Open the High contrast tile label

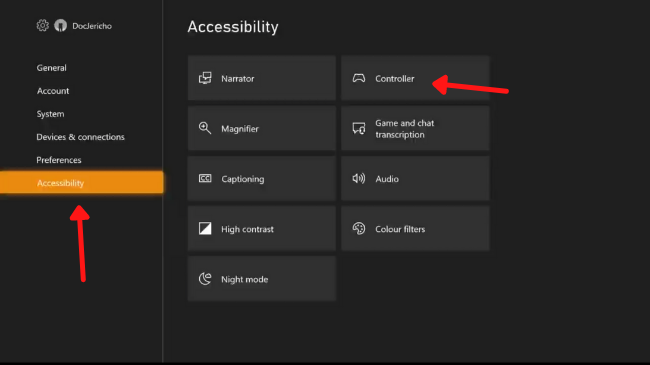pyautogui.click(x=247, y=229)
